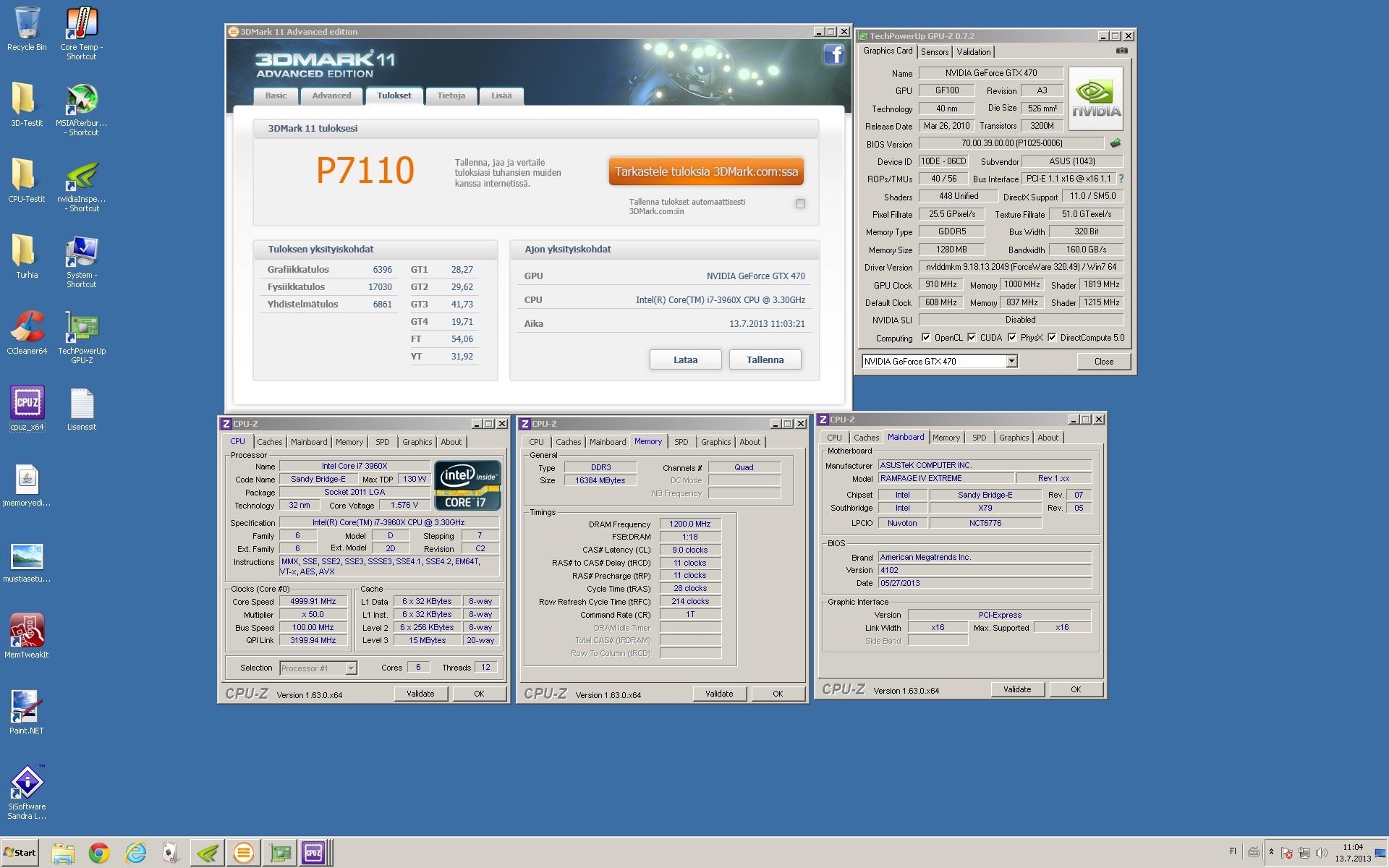
Task: Open Internet Explorer from the taskbar
Action: click(x=135, y=853)
